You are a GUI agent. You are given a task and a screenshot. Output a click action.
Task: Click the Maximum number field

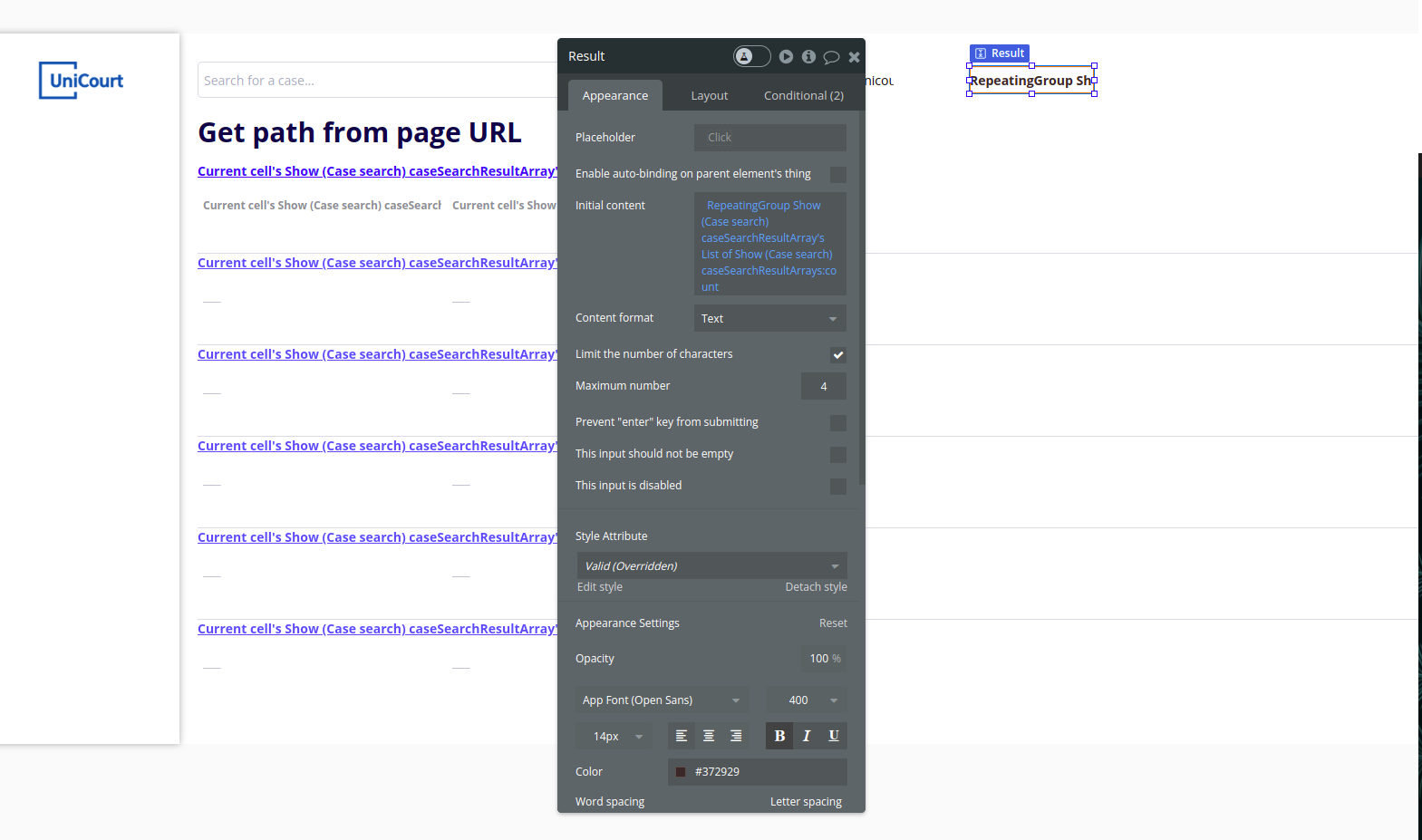[824, 386]
